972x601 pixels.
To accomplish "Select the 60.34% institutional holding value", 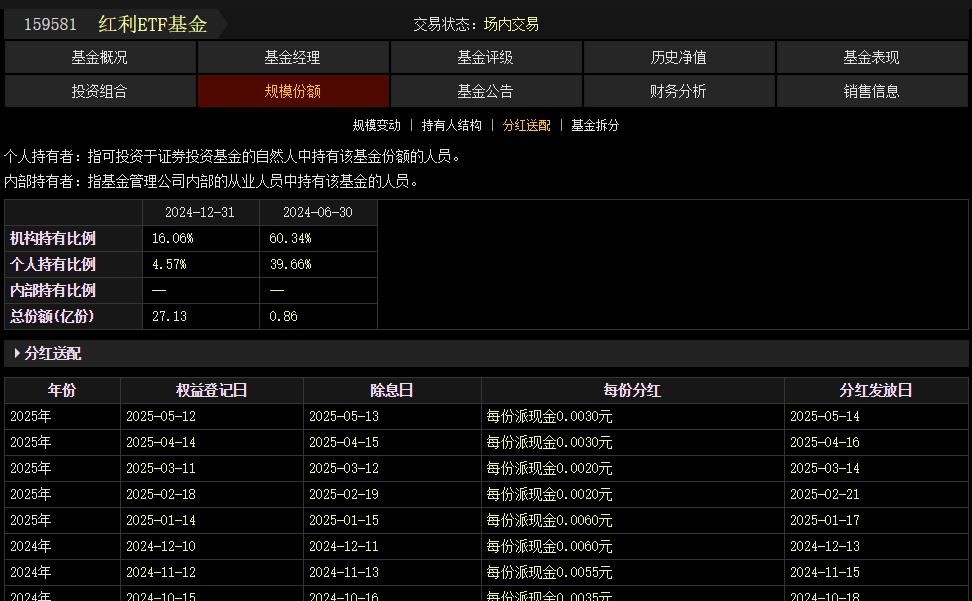I will click(x=290, y=238).
